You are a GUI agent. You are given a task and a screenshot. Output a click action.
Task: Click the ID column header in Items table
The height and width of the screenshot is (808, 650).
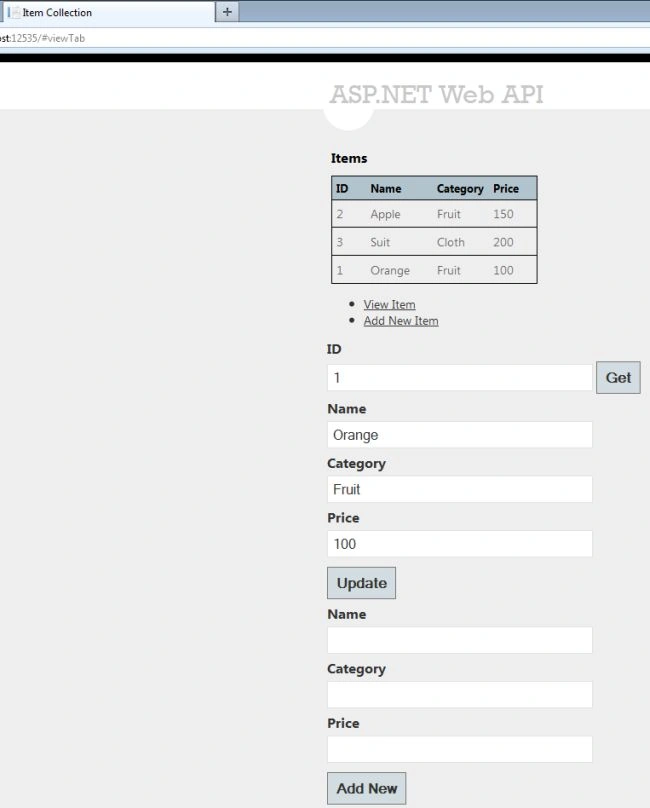click(x=342, y=189)
